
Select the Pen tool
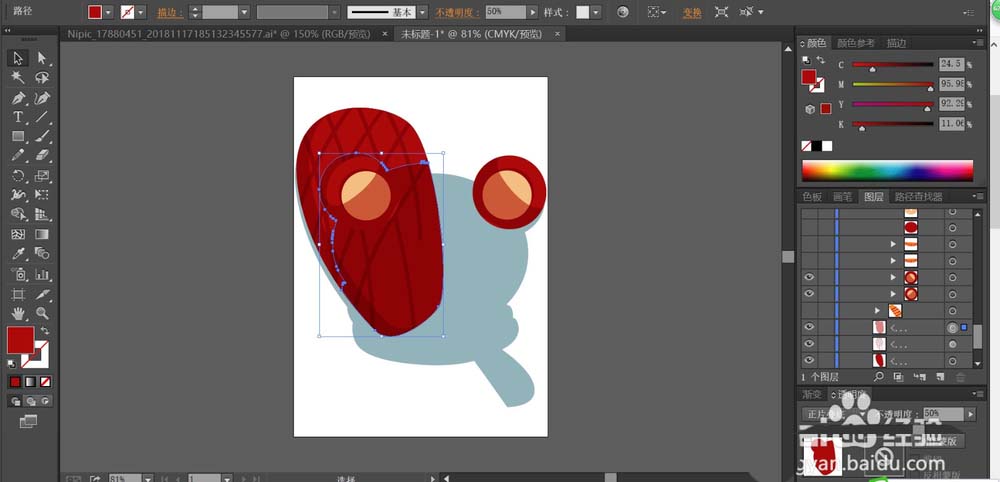pyautogui.click(x=18, y=98)
